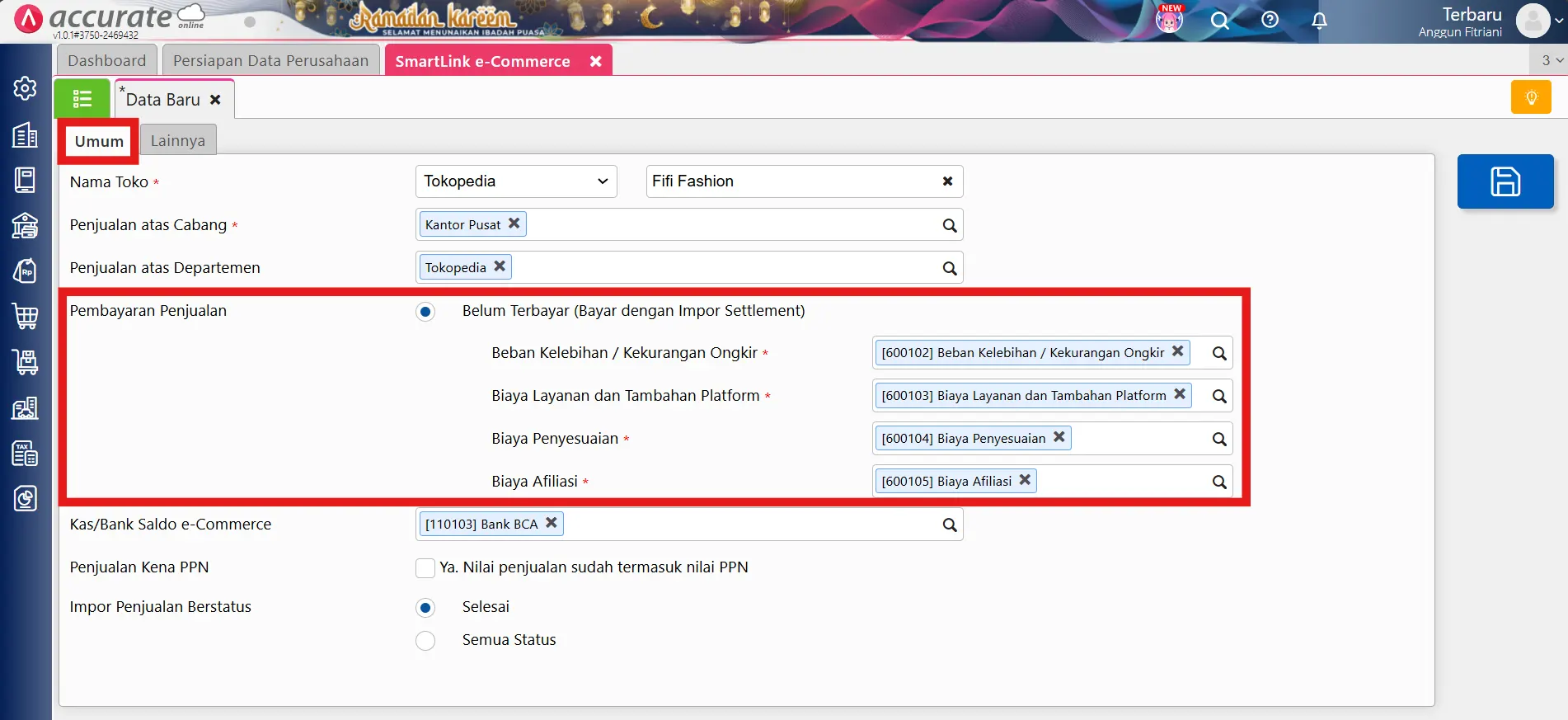The height and width of the screenshot is (720, 1568).
Task: Open the reports pie chart icon
Action: (x=25, y=498)
